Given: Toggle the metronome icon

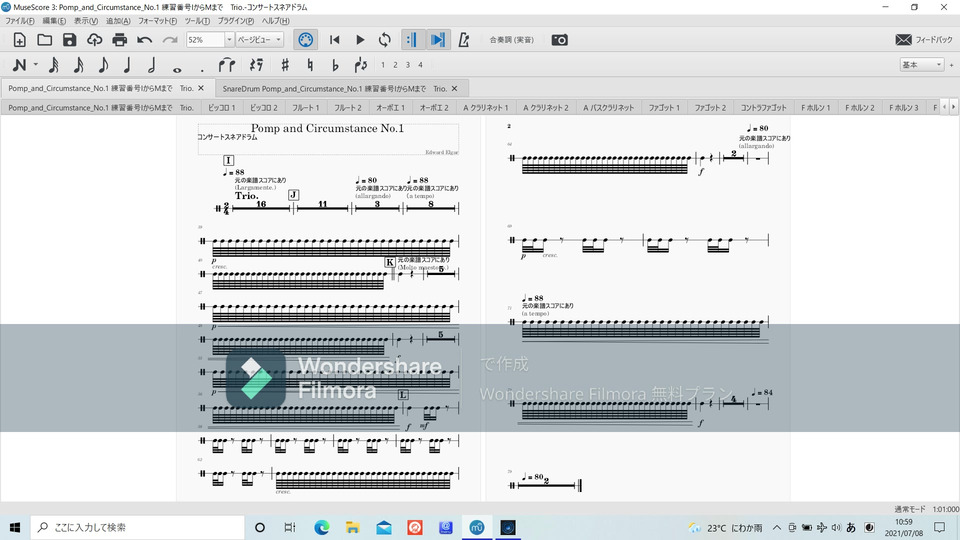Looking at the screenshot, I should [x=463, y=40].
